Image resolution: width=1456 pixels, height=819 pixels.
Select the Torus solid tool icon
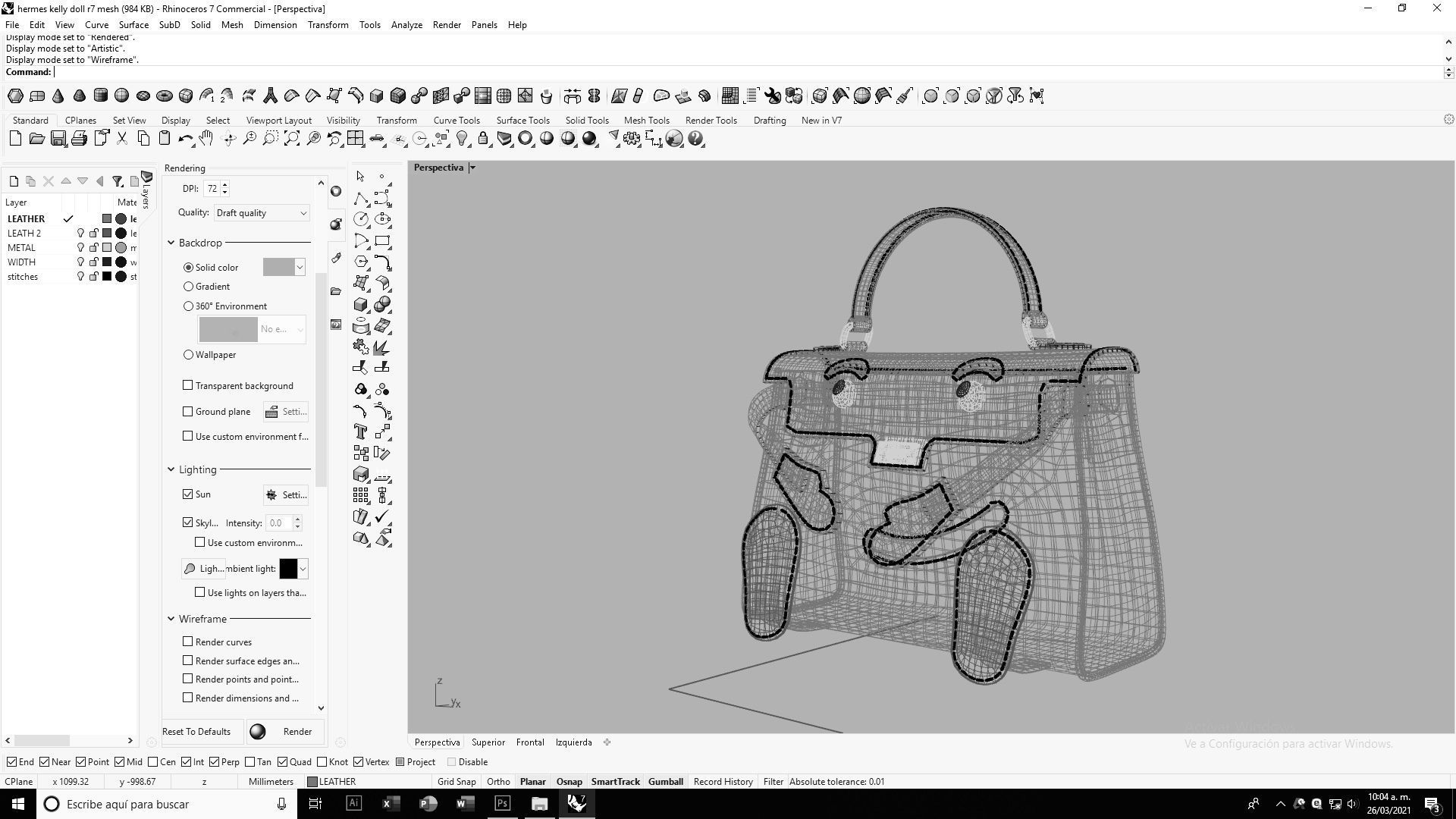(164, 96)
